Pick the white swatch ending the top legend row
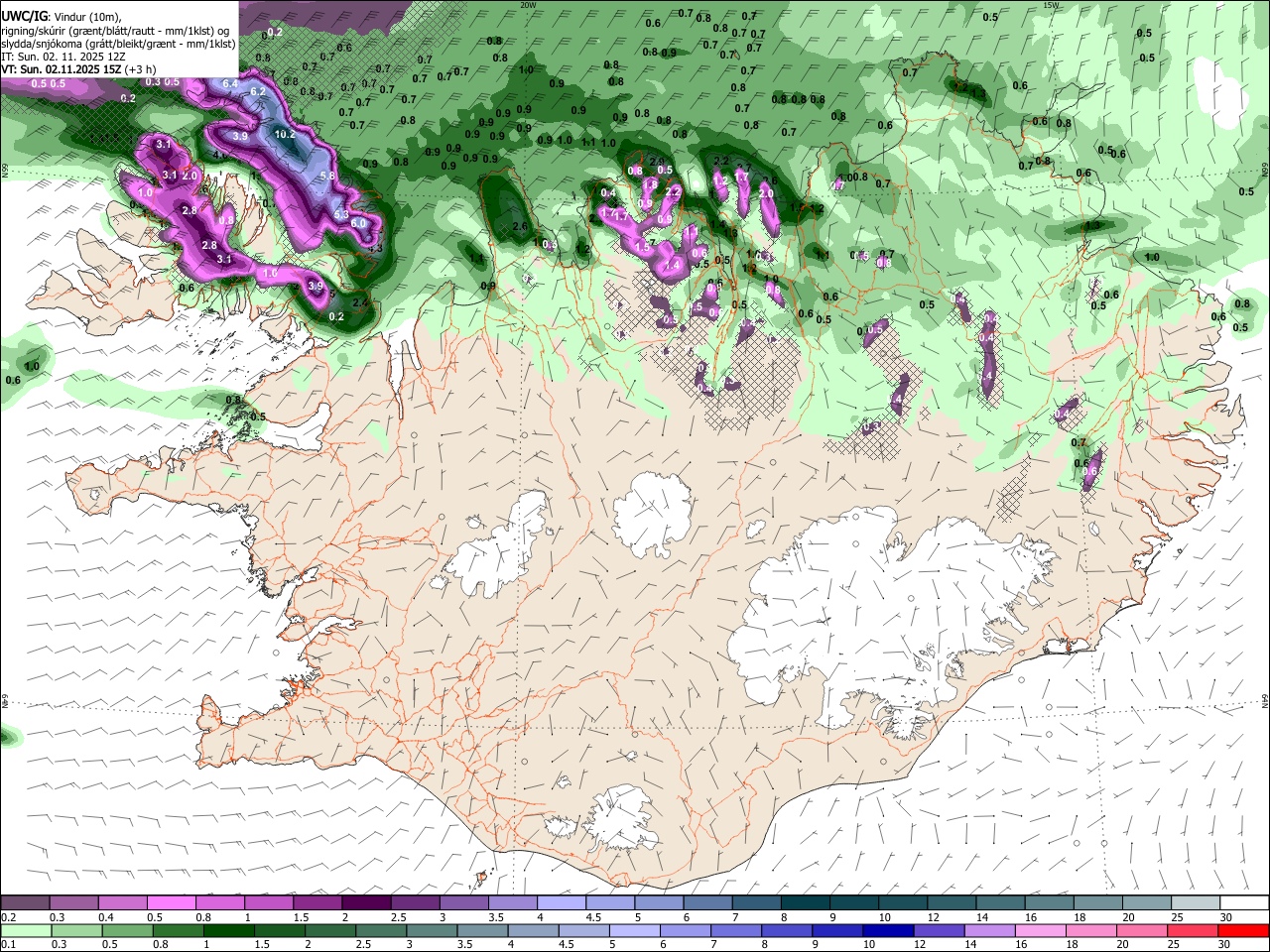The image size is (1270, 952). pos(1243,902)
